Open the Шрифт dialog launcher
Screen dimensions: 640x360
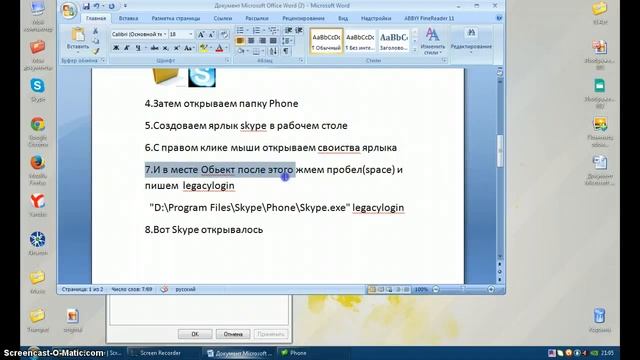click(x=227, y=60)
